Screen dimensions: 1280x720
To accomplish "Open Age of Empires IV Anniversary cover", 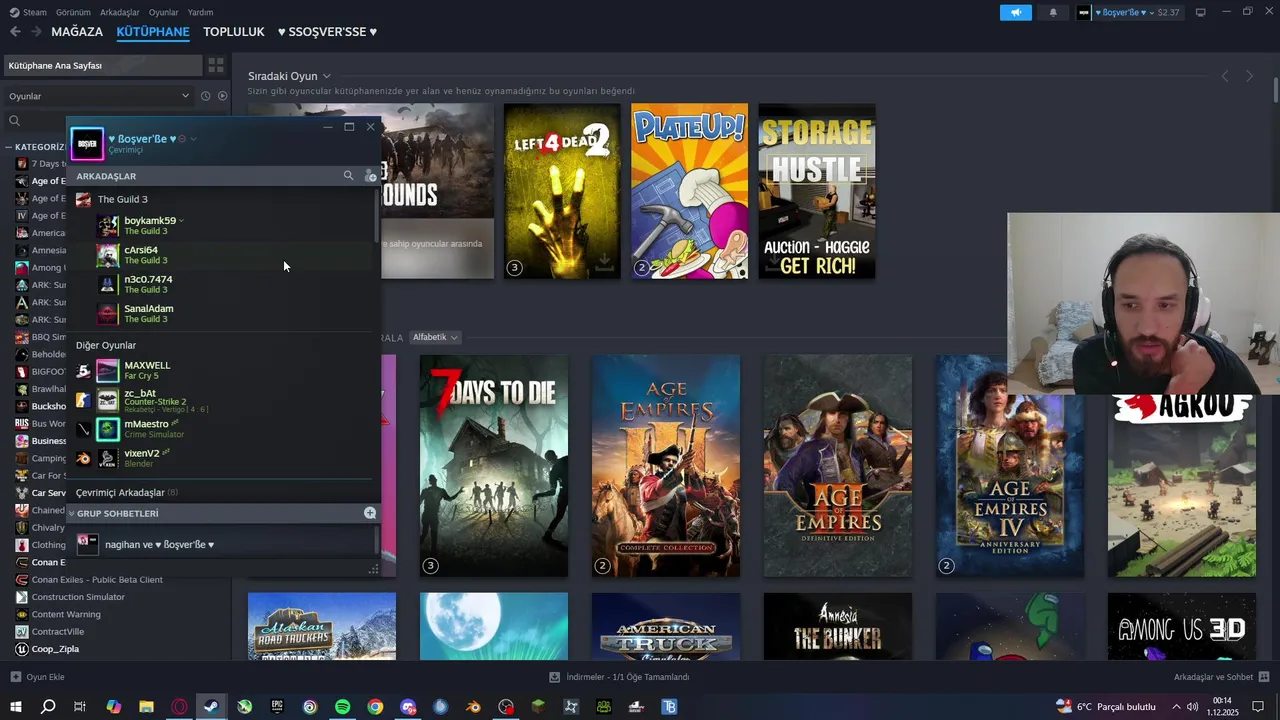I will click(x=1010, y=466).
